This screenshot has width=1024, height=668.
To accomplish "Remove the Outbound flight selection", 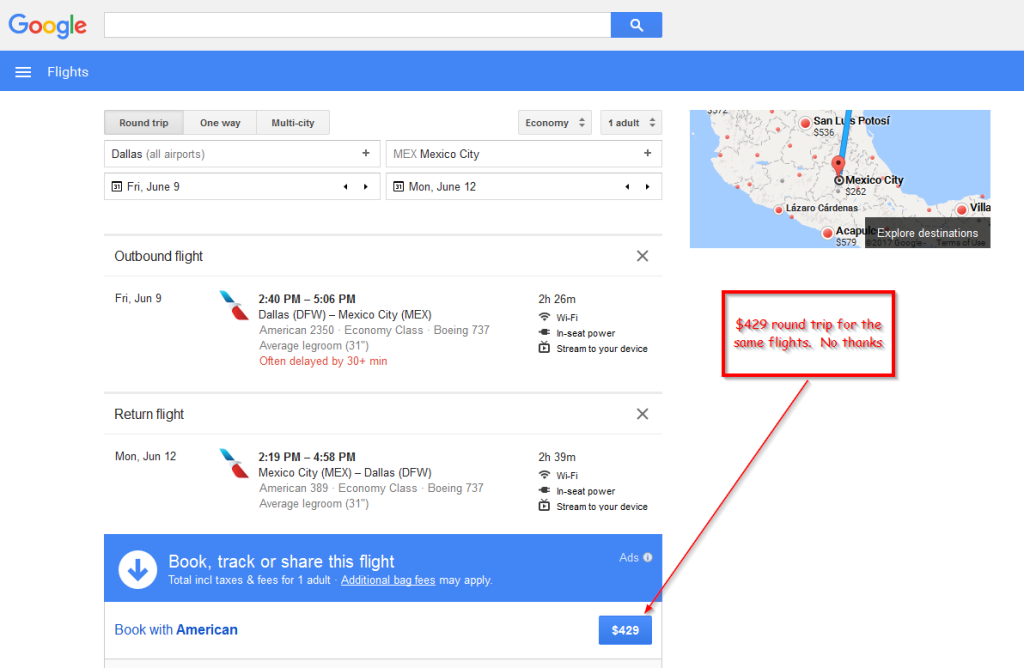I will coord(643,256).
